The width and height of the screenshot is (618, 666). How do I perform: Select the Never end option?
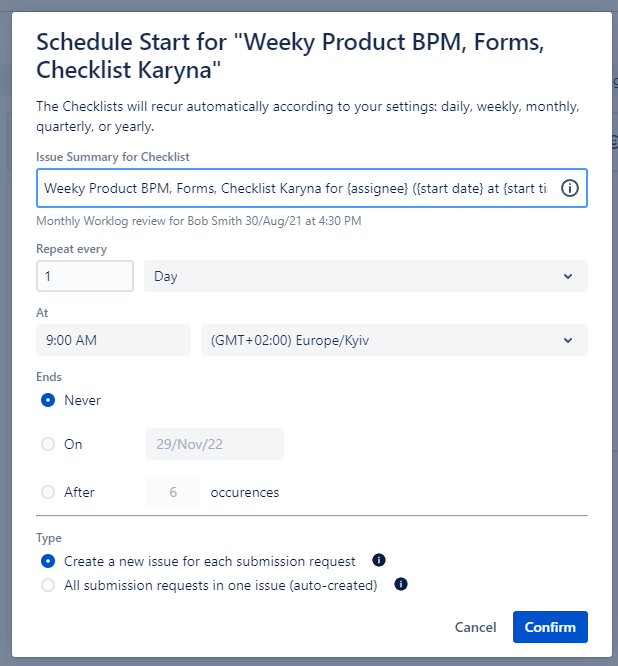(x=48, y=400)
